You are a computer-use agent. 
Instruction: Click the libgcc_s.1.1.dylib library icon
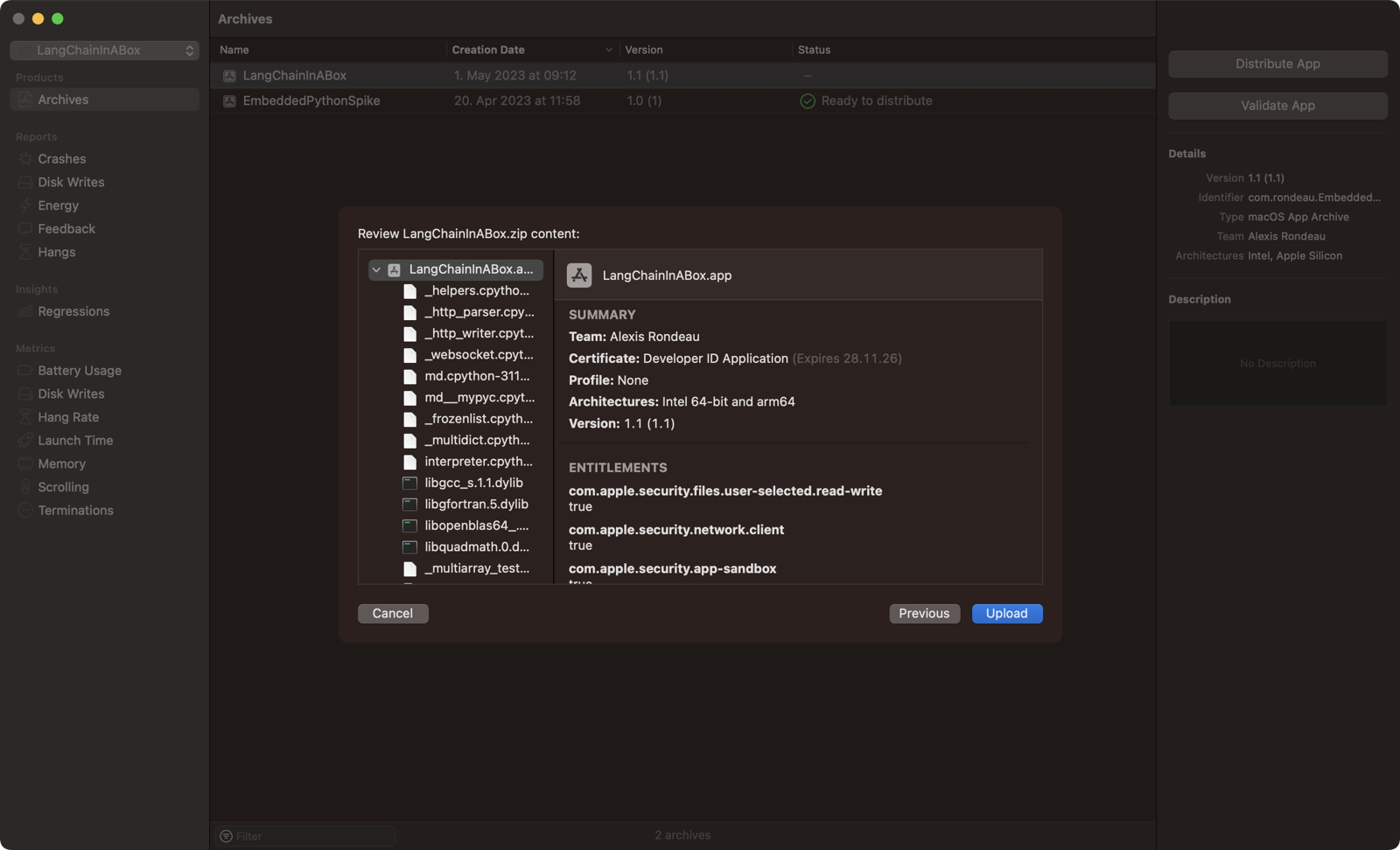click(x=409, y=483)
